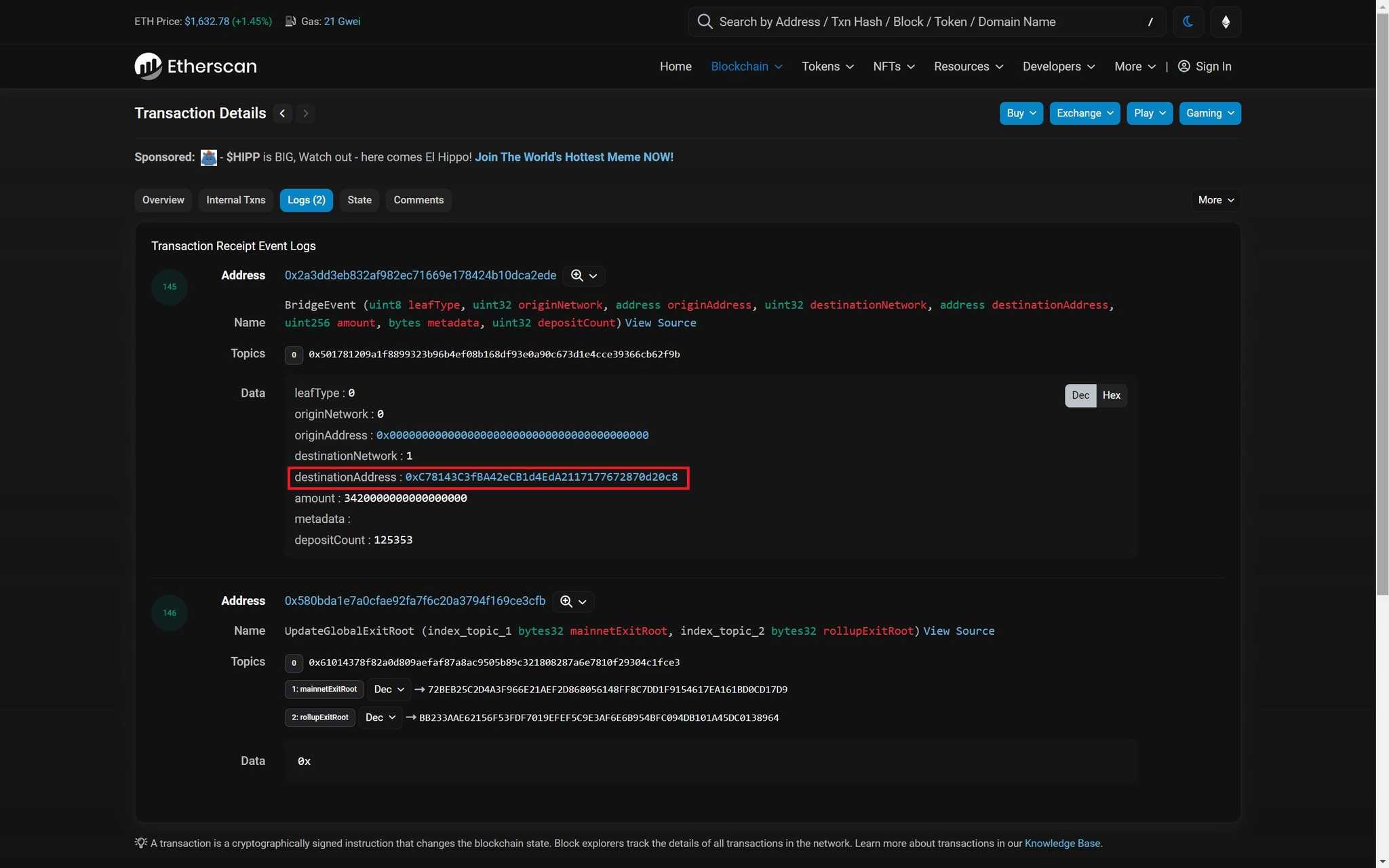The width and height of the screenshot is (1389, 868).
Task: Switch log data to Dec format
Action: coord(1080,395)
